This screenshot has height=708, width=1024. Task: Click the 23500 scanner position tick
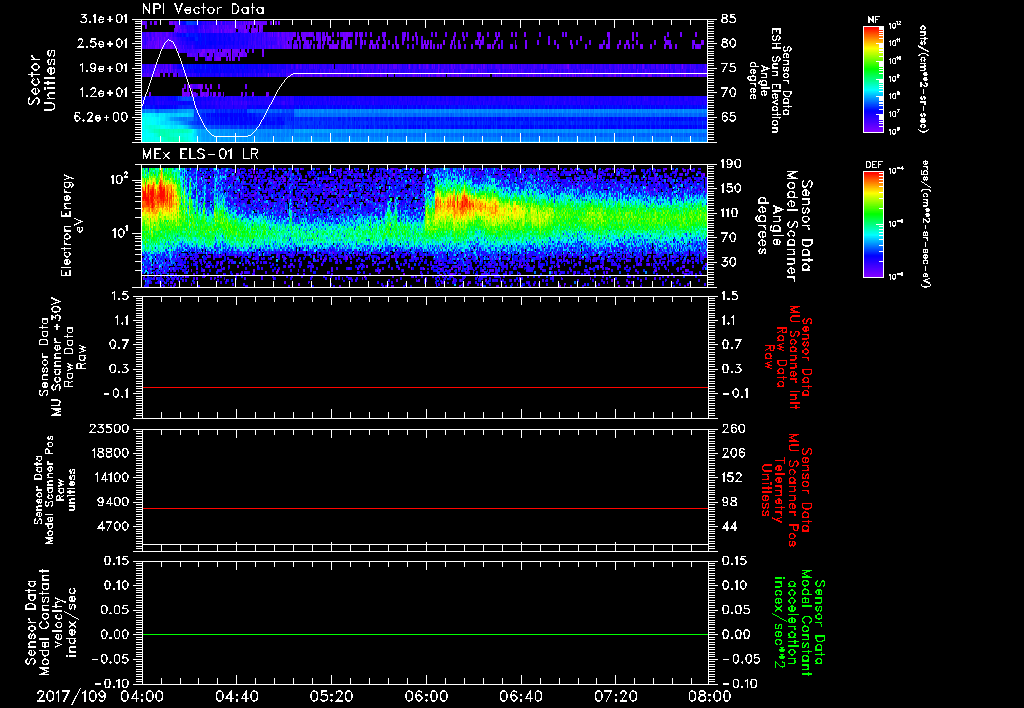click(107, 428)
